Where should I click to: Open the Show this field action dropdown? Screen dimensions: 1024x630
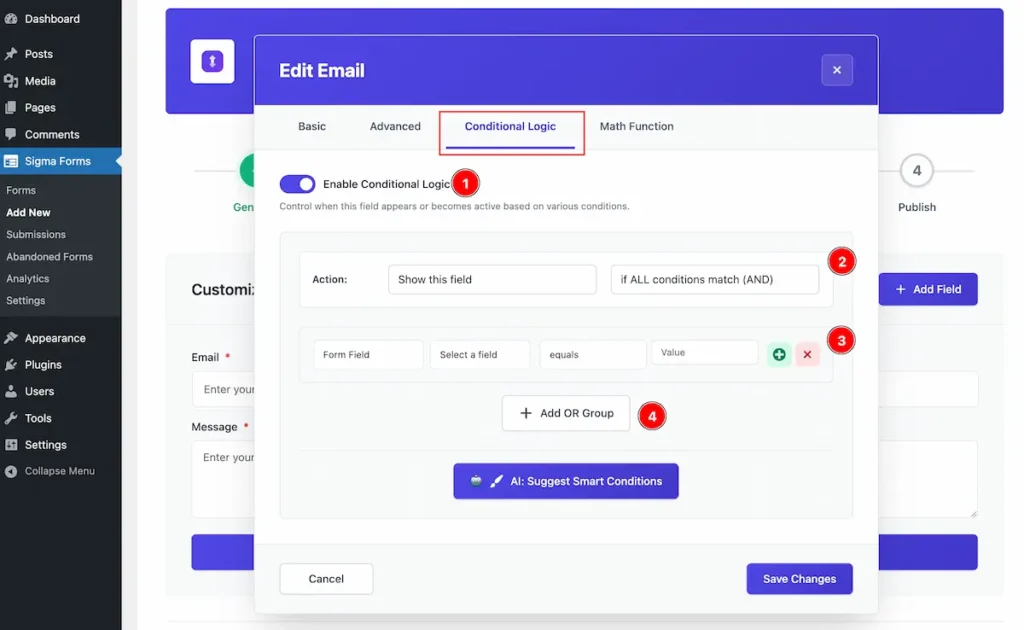coord(492,279)
